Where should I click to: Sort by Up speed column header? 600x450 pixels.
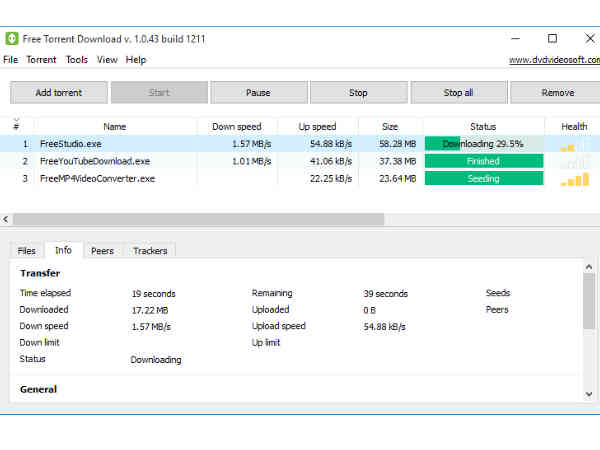coord(317,127)
